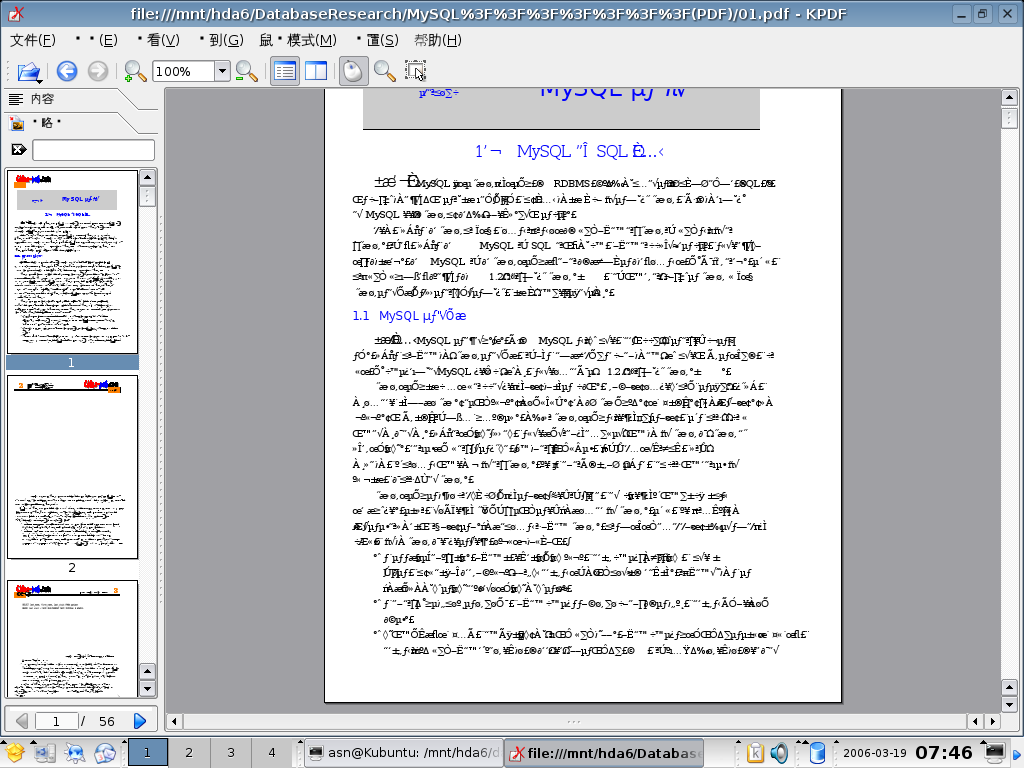Zoom out with the magnifier minus icon
Screen dimensions: 1024x768
(247, 71)
